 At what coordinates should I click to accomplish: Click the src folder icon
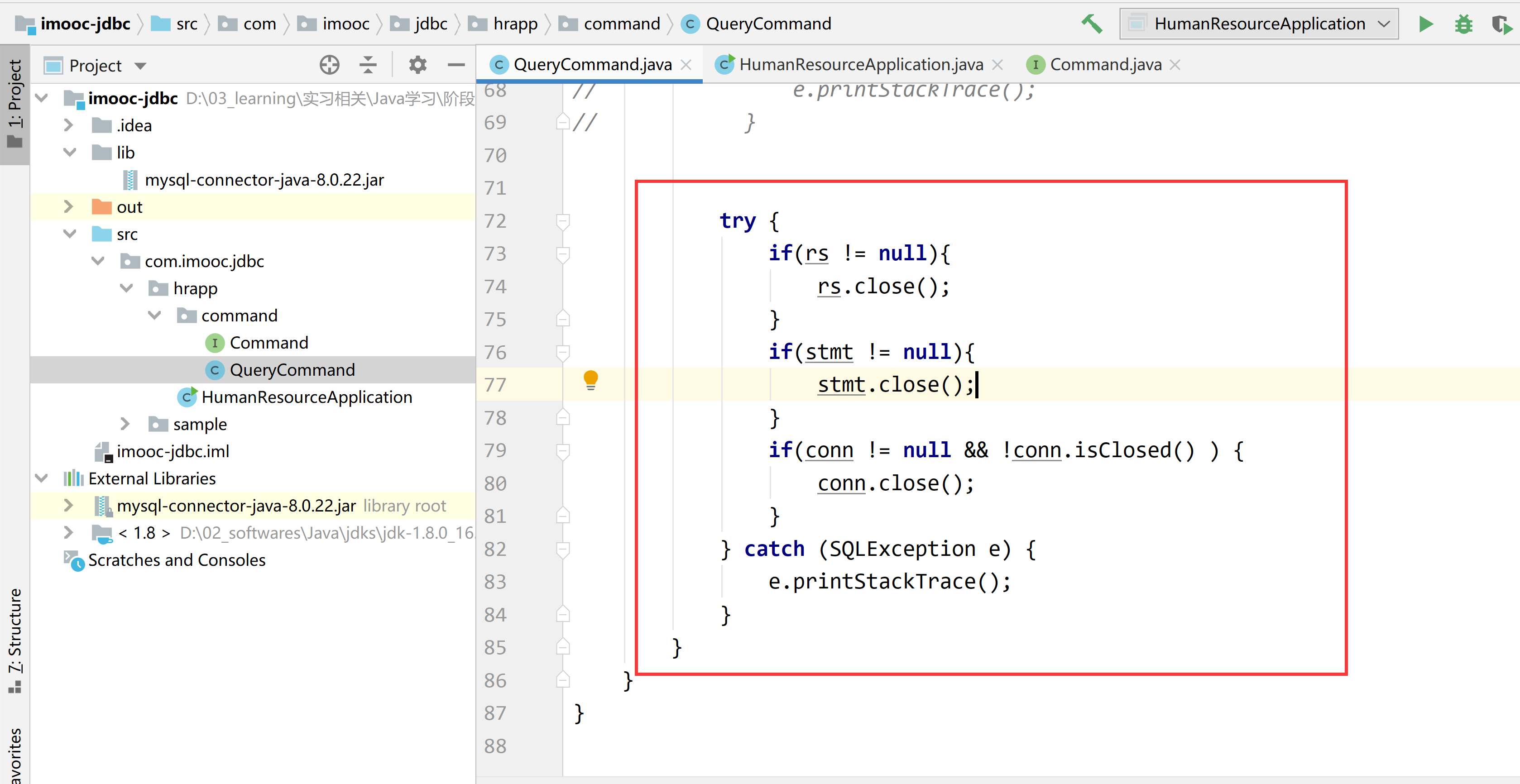coord(101,234)
